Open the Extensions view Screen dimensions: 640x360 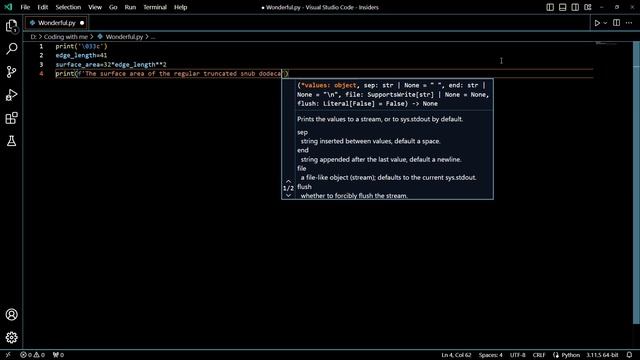[11, 118]
